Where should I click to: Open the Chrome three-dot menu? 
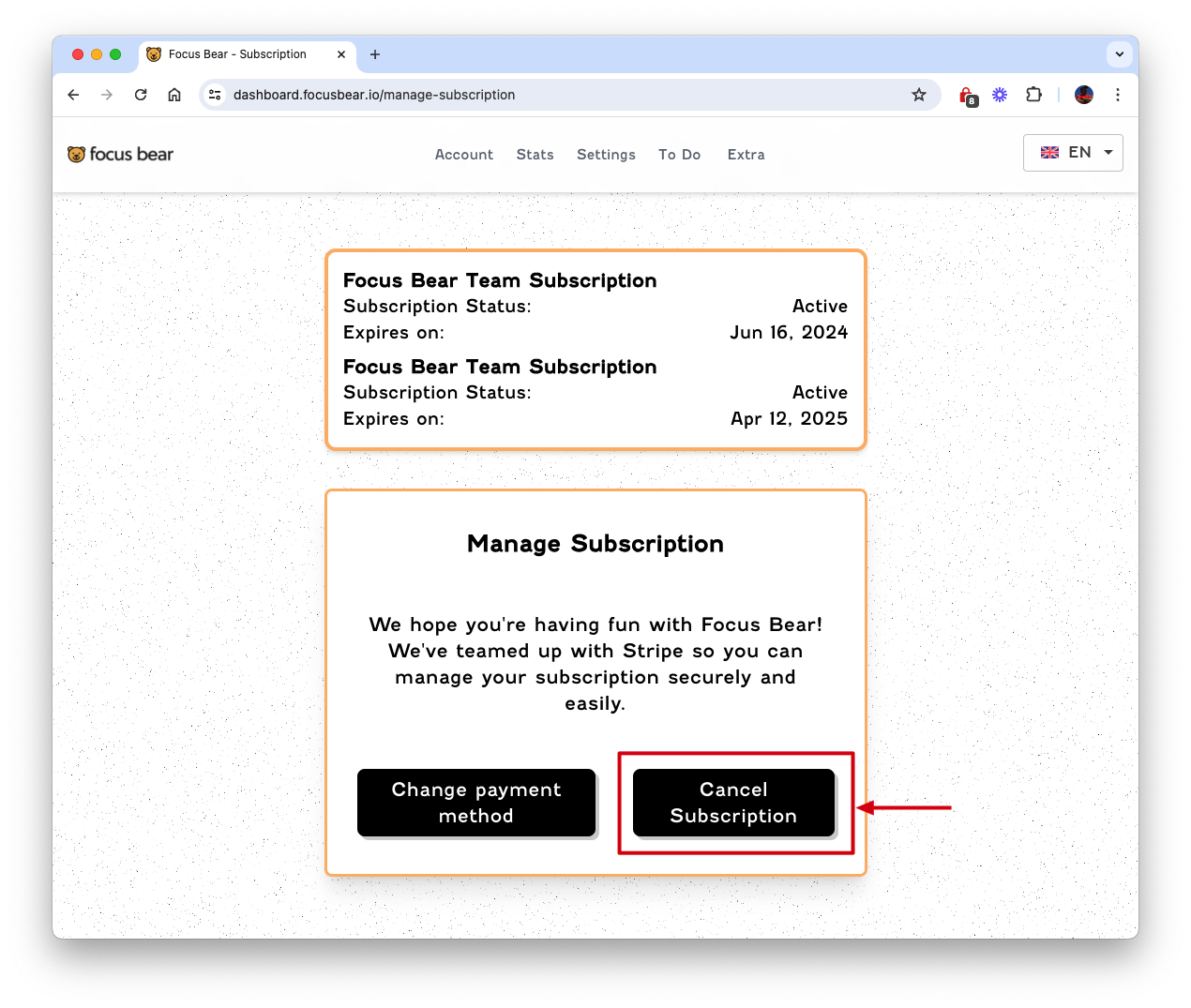(1118, 95)
